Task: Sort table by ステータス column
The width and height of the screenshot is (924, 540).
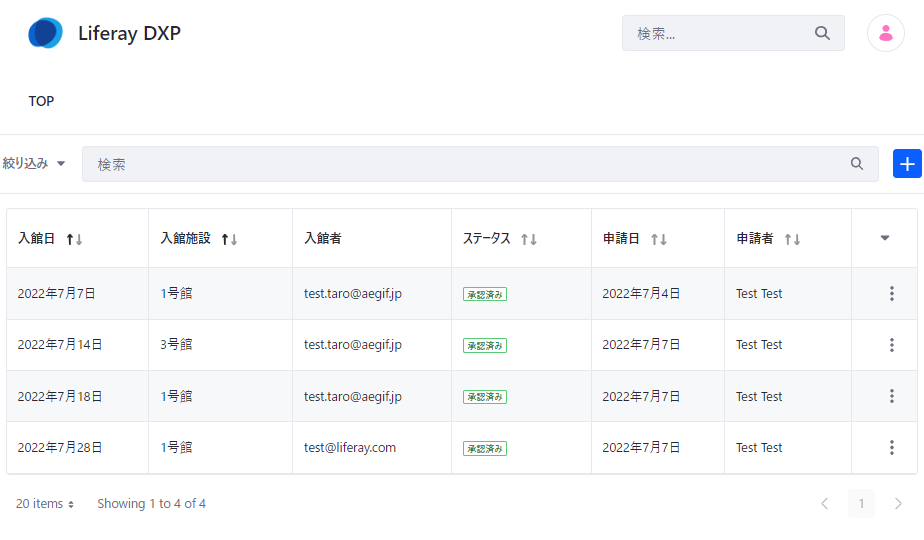Action: coord(529,239)
